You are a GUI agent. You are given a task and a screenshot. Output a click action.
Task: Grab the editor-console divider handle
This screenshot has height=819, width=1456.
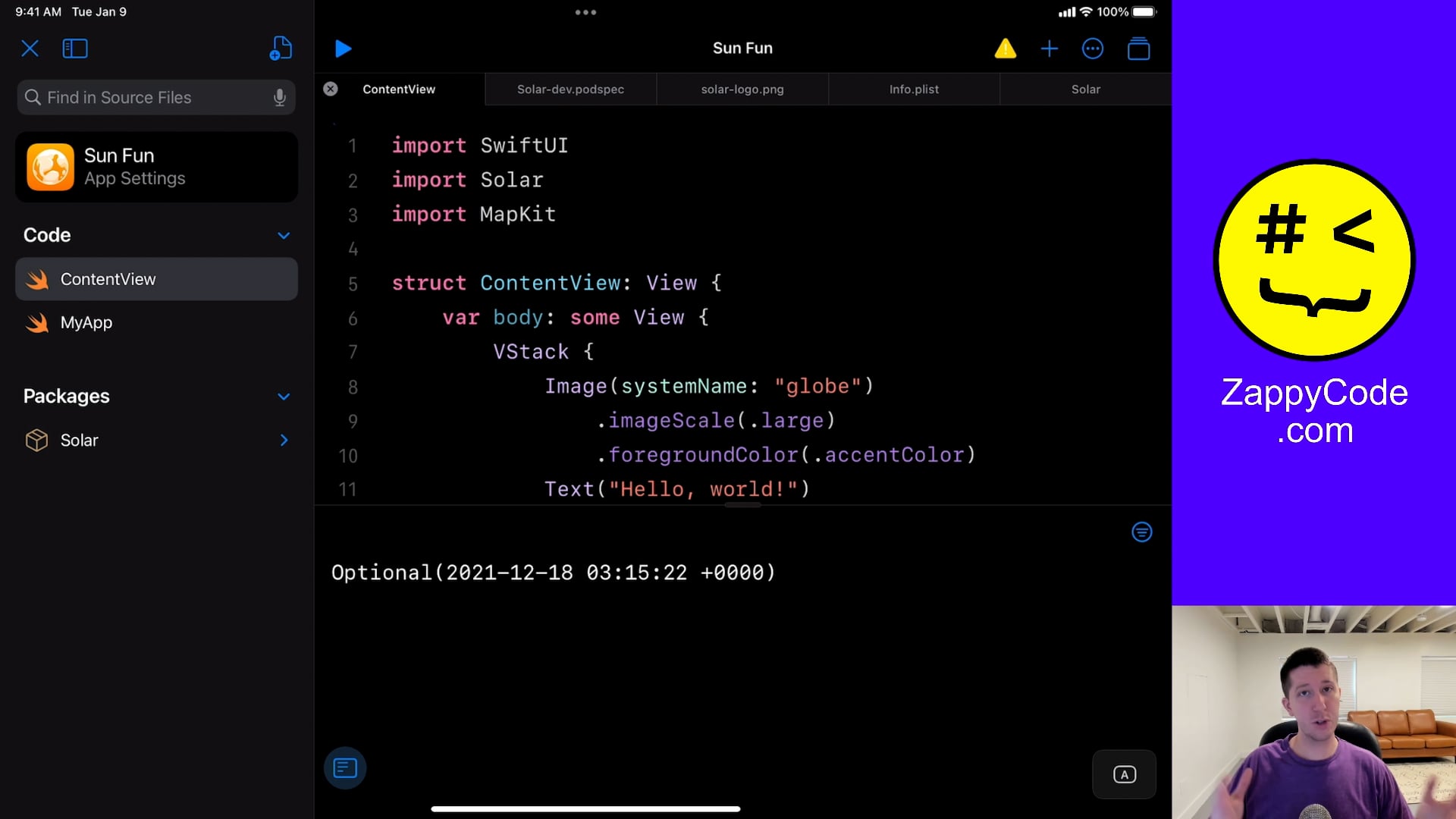pyautogui.click(x=742, y=505)
